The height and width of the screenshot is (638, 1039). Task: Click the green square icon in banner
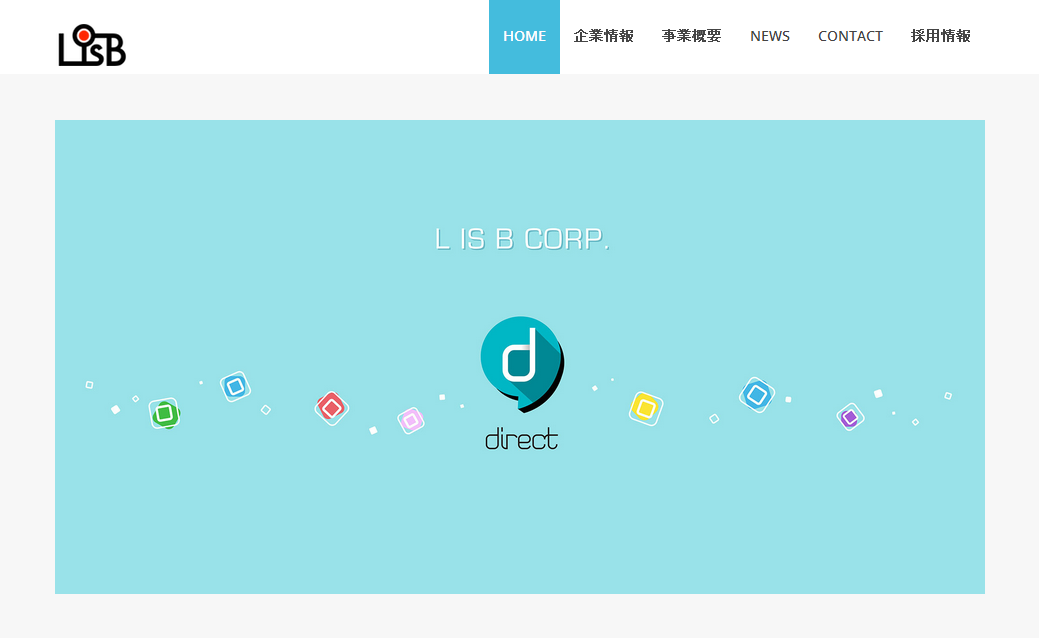164,413
